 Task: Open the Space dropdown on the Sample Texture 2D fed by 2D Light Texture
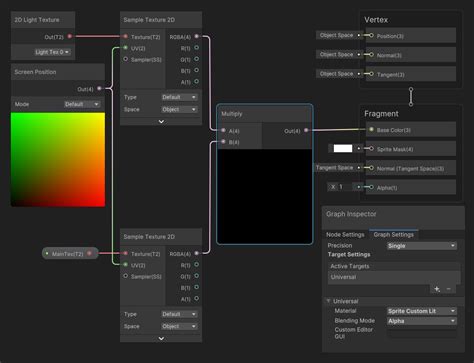click(179, 109)
